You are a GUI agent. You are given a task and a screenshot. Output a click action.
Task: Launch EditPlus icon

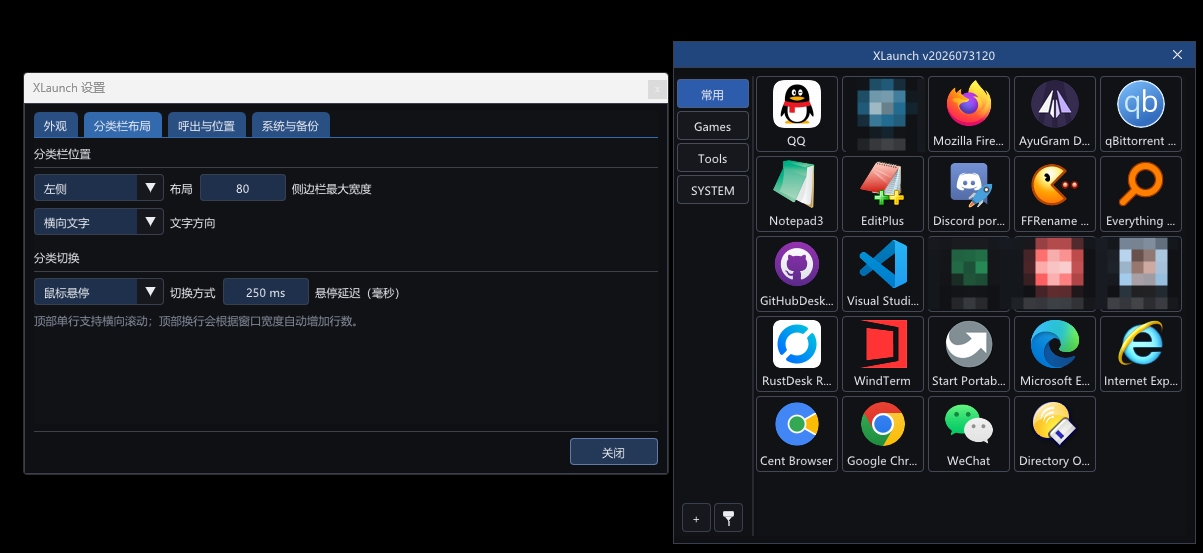(882, 194)
